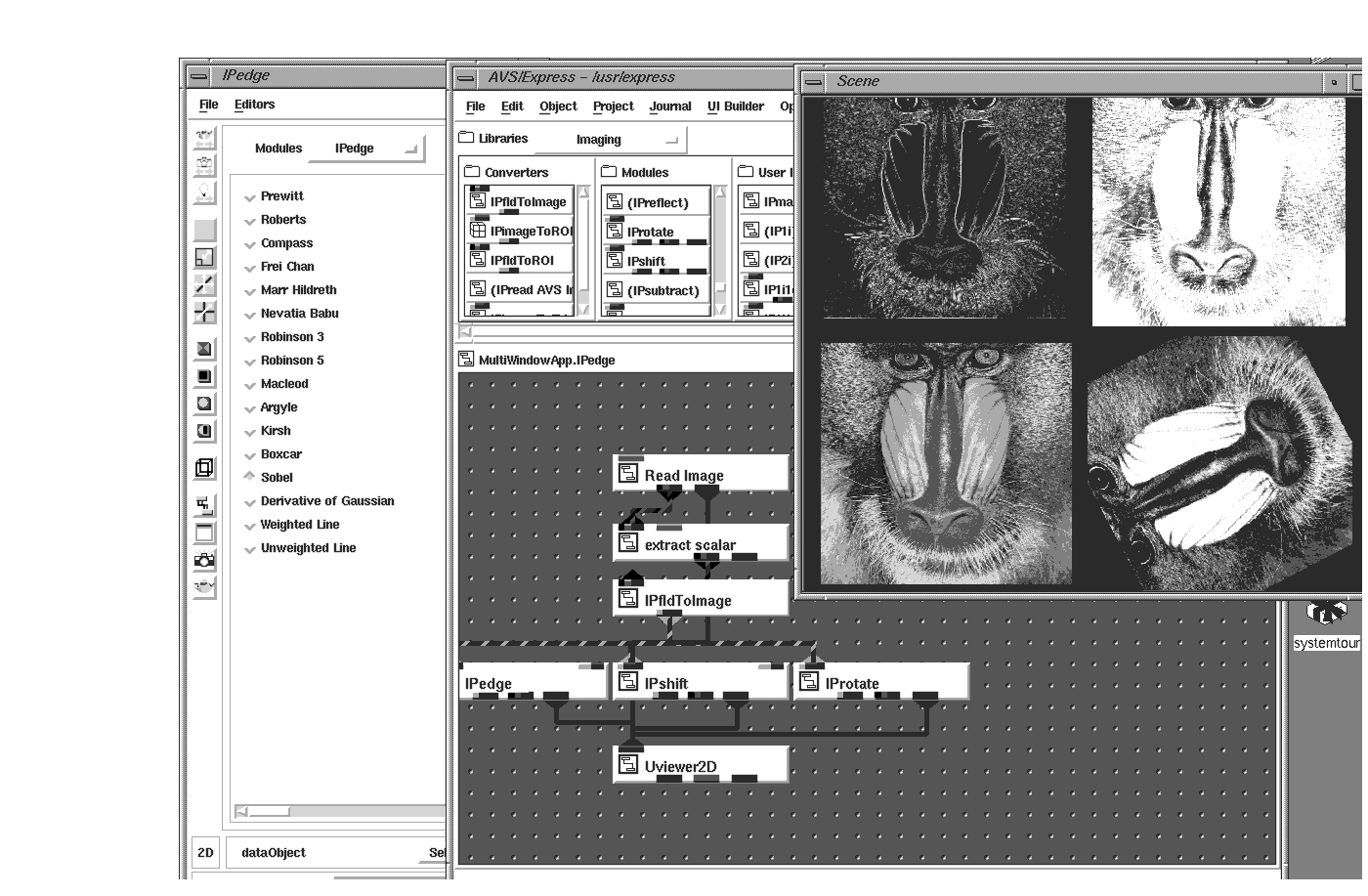Click the Read Image module icon
Image resolution: width=1368 pixels, height=896 pixels.
click(627, 475)
